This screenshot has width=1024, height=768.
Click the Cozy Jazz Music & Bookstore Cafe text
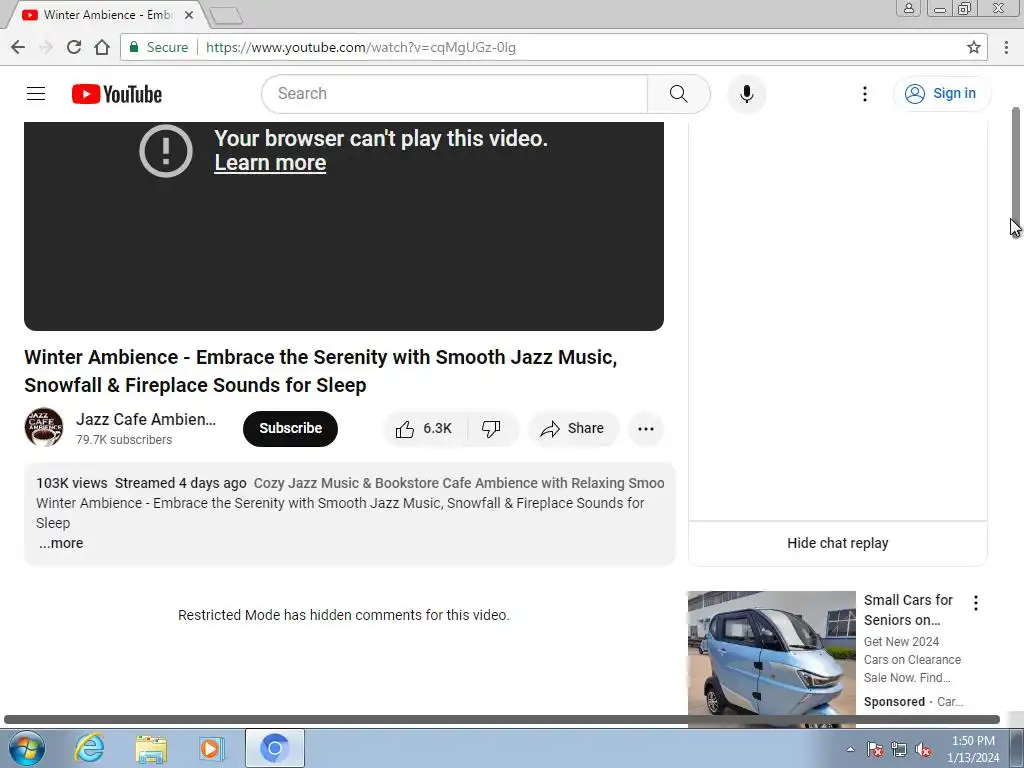[x=458, y=483]
